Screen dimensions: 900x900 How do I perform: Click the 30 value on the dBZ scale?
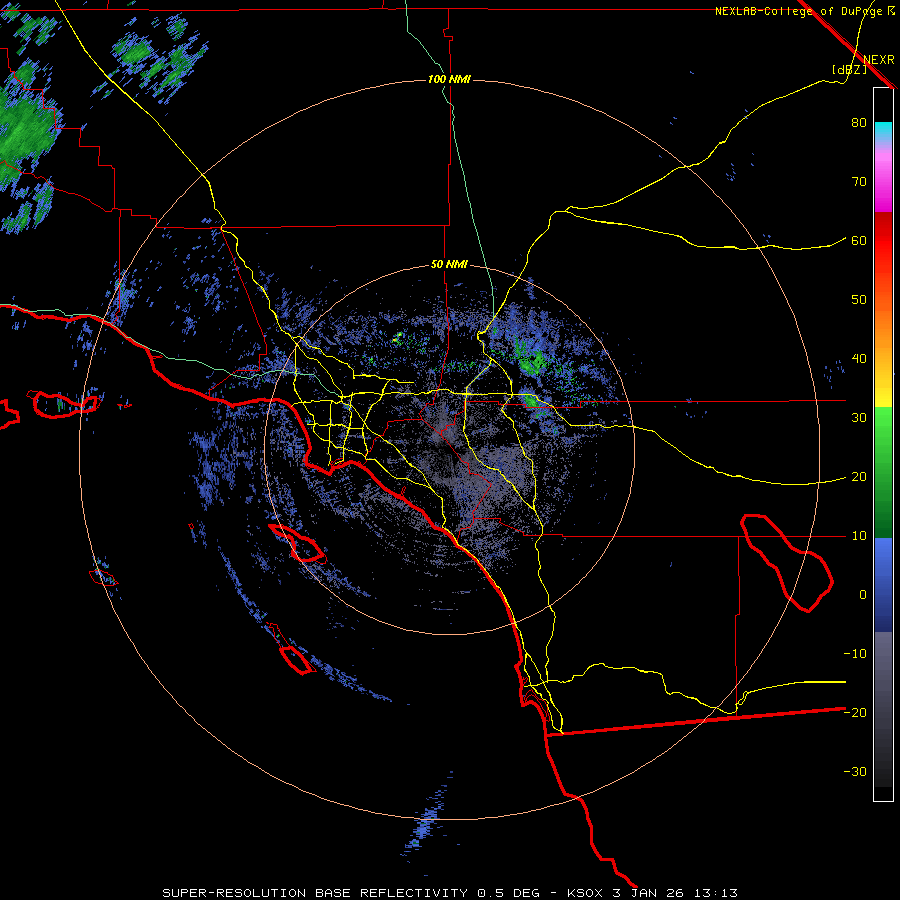[x=859, y=418]
